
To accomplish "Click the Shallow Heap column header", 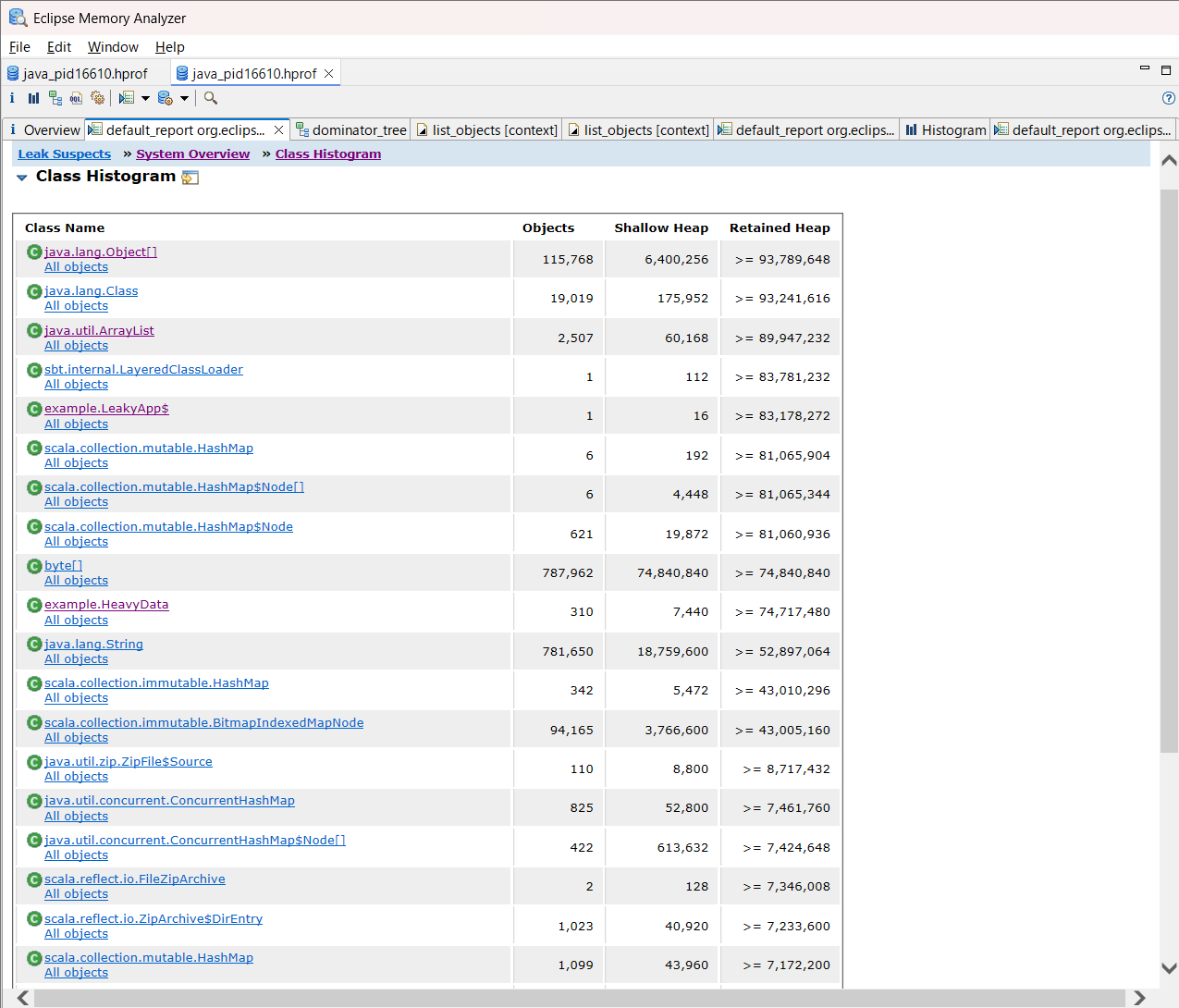I will [661, 228].
